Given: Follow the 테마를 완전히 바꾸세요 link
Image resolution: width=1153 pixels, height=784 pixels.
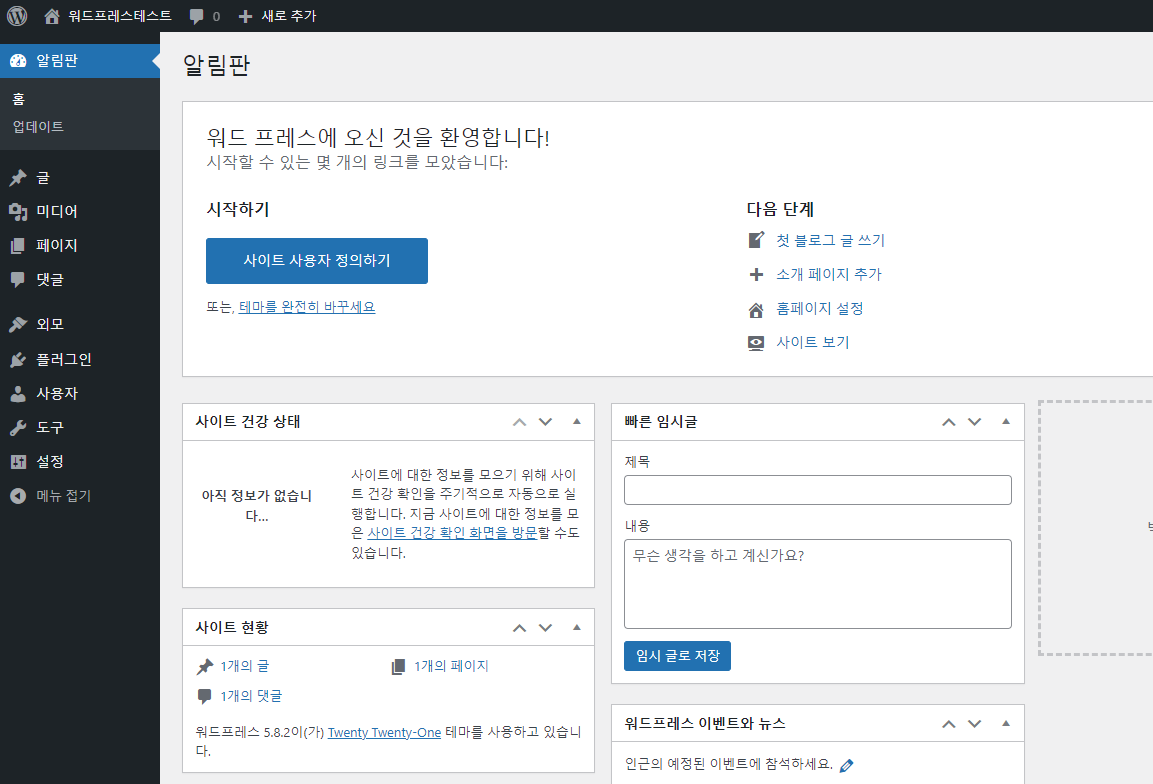Looking at the screenshot, I should pos(307,307).
